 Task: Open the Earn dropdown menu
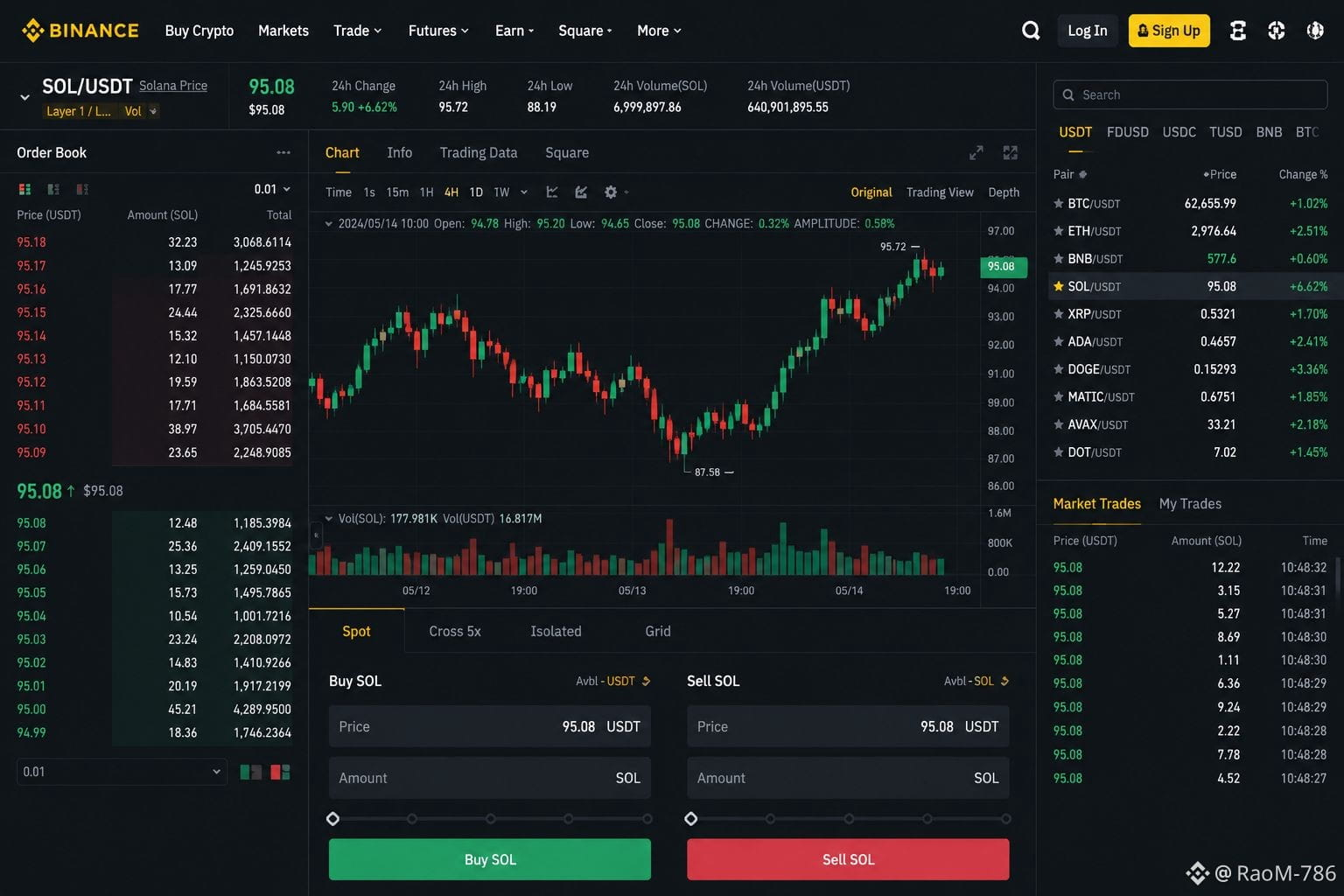pyautogui.click(x=514, y=31)
